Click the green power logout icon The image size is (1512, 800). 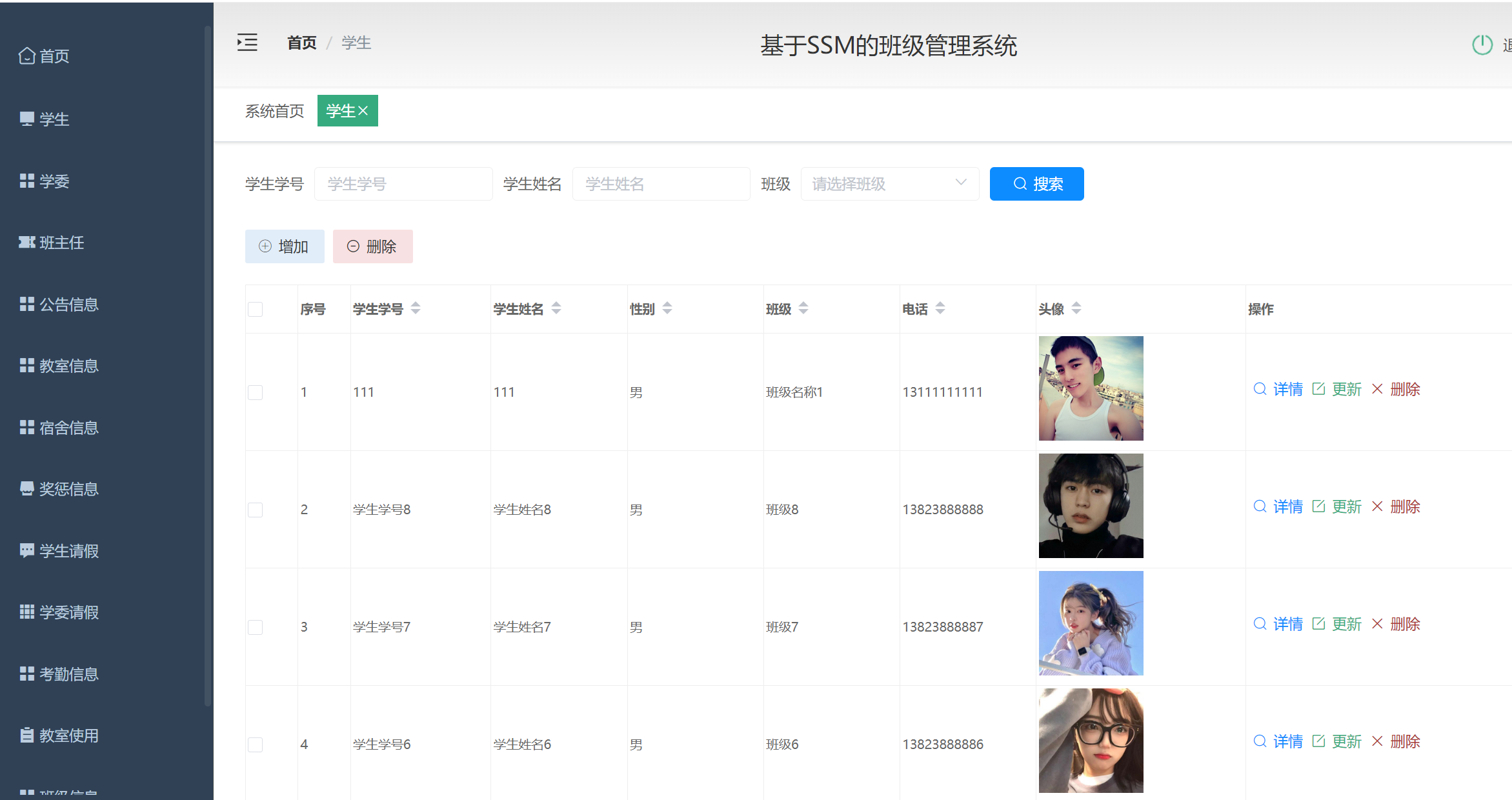(x=1482, y=45)
